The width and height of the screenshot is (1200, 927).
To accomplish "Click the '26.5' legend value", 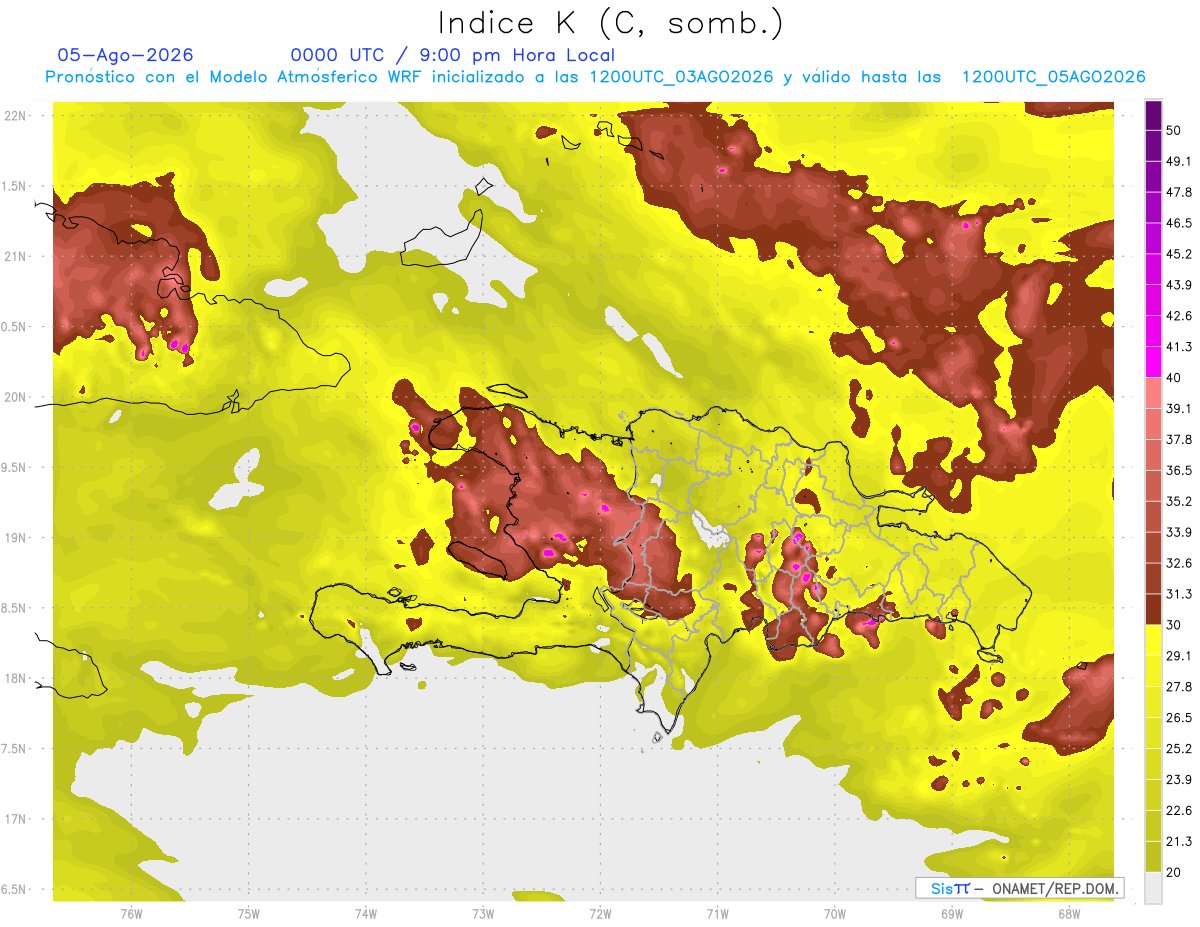I will 1179,717.
